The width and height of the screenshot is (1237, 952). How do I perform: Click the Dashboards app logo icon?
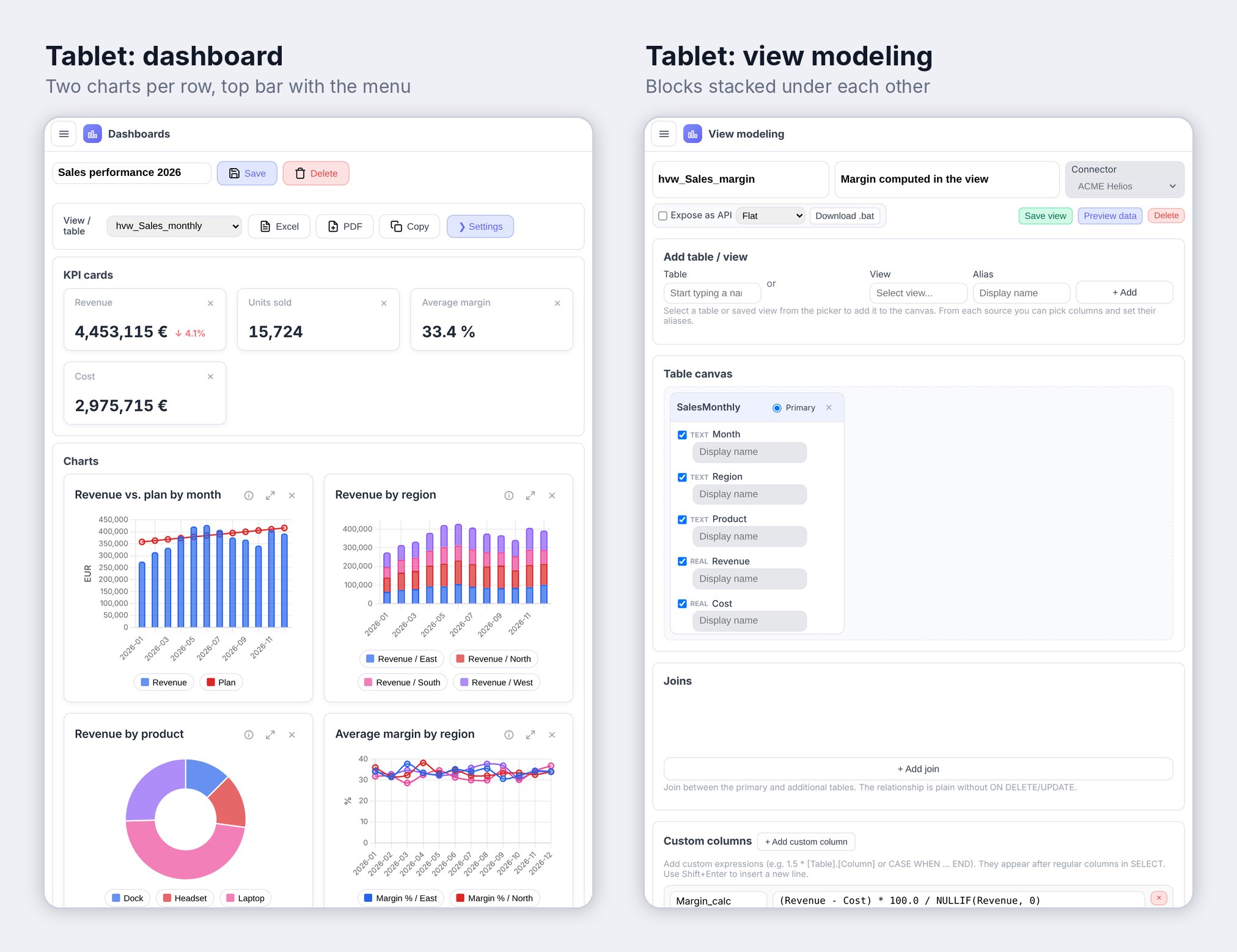pos(92,134)
